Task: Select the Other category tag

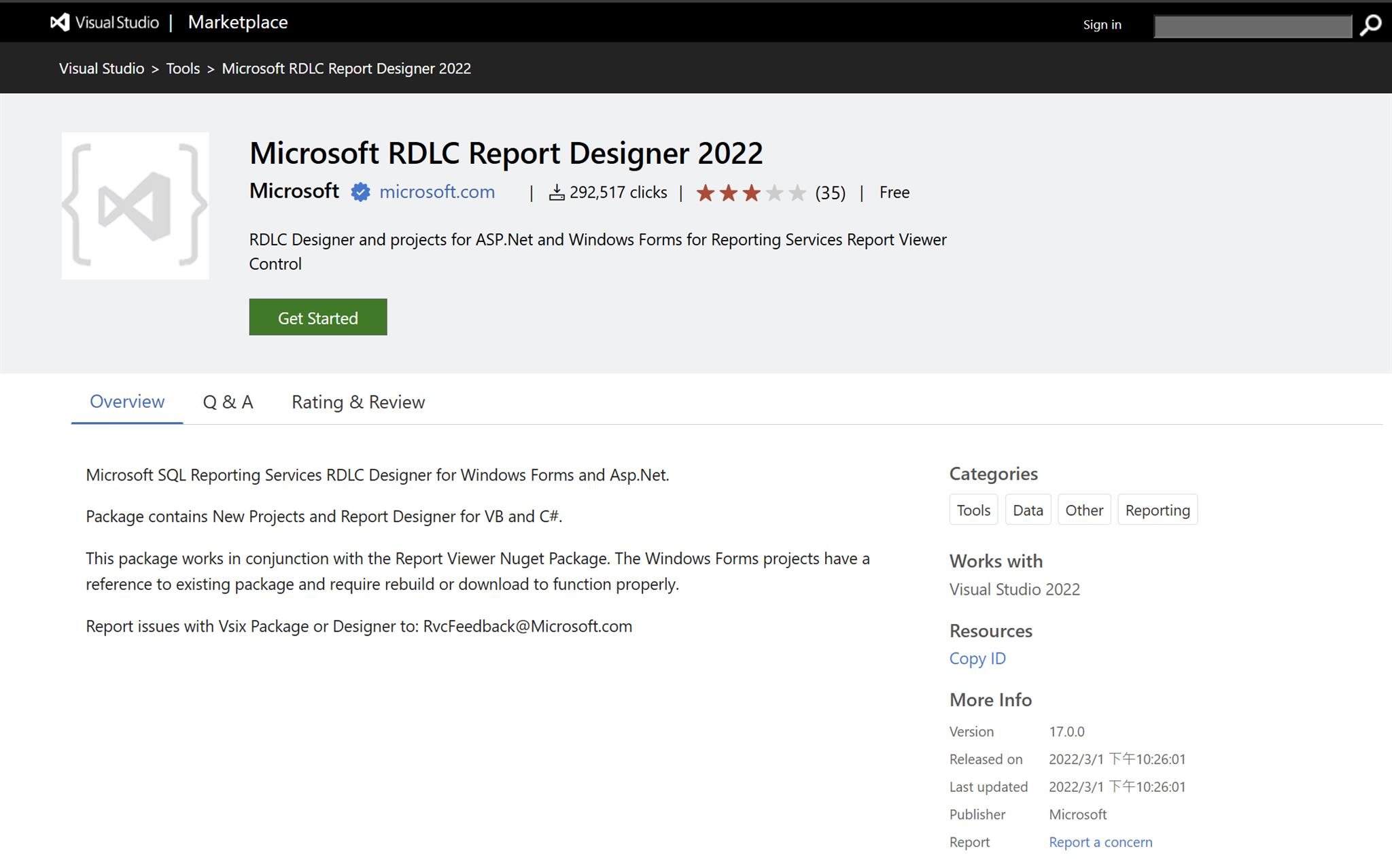Action: pyautogui.click(x=1084, y=510)
